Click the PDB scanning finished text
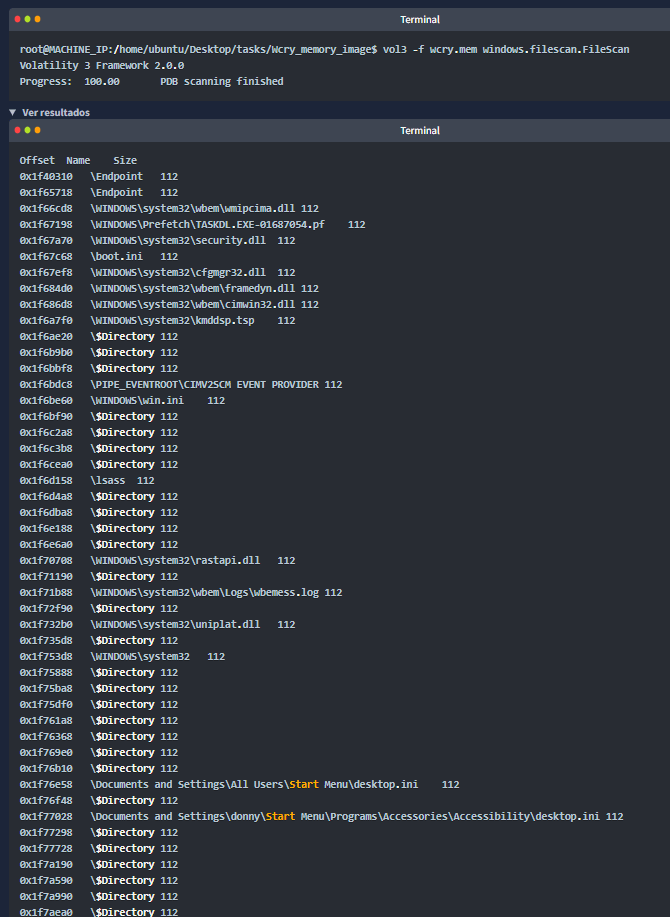 222,81
